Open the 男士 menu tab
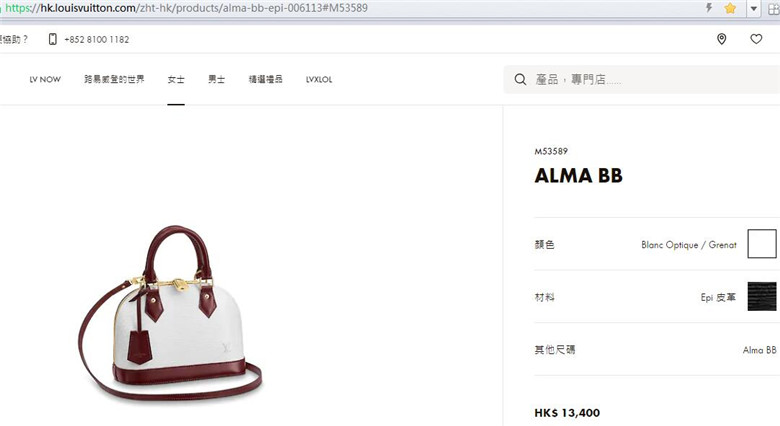This screenshot has width=780, height=426. pos(216,79)
